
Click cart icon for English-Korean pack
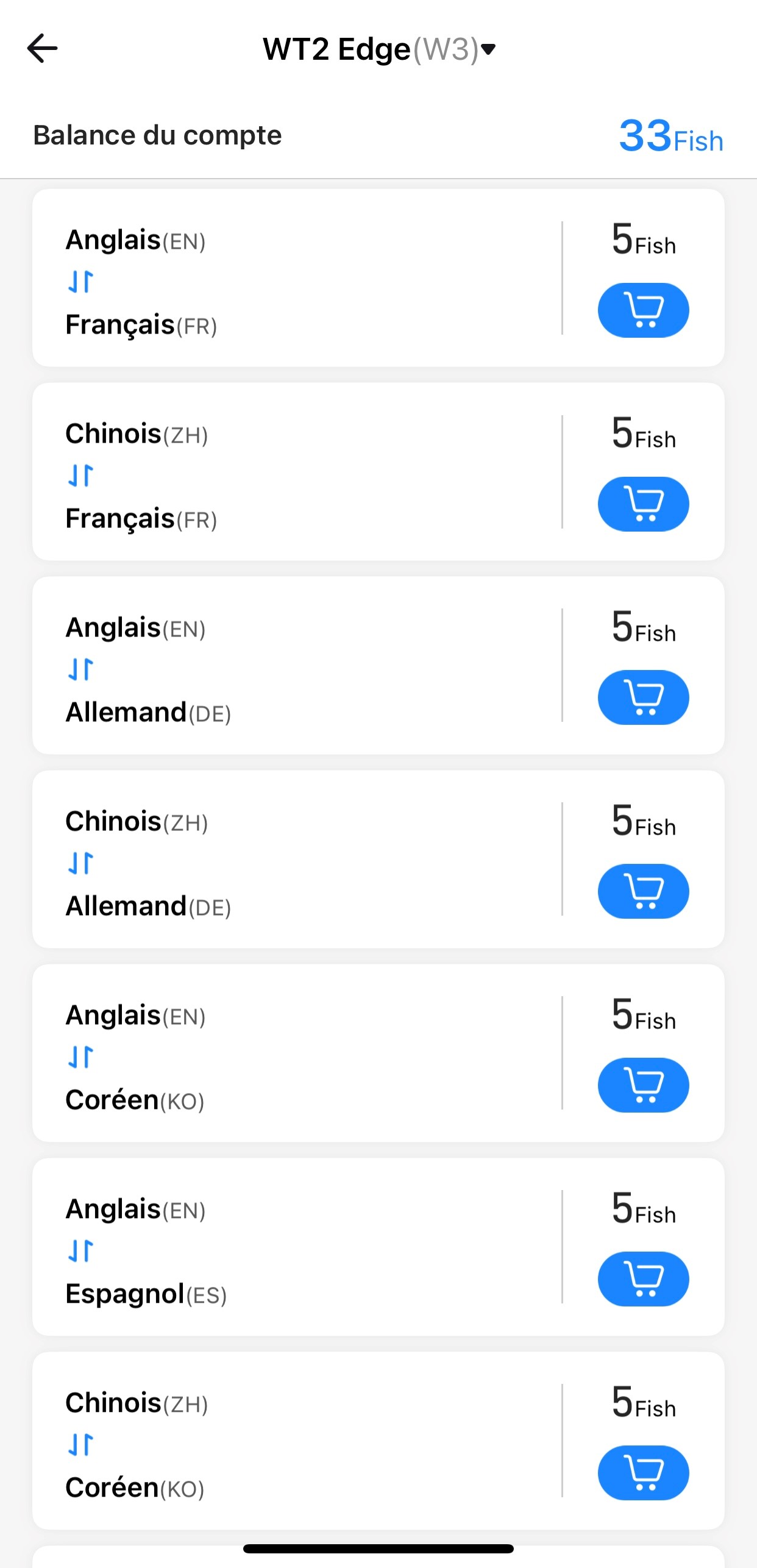click(x=643, y=1085)
